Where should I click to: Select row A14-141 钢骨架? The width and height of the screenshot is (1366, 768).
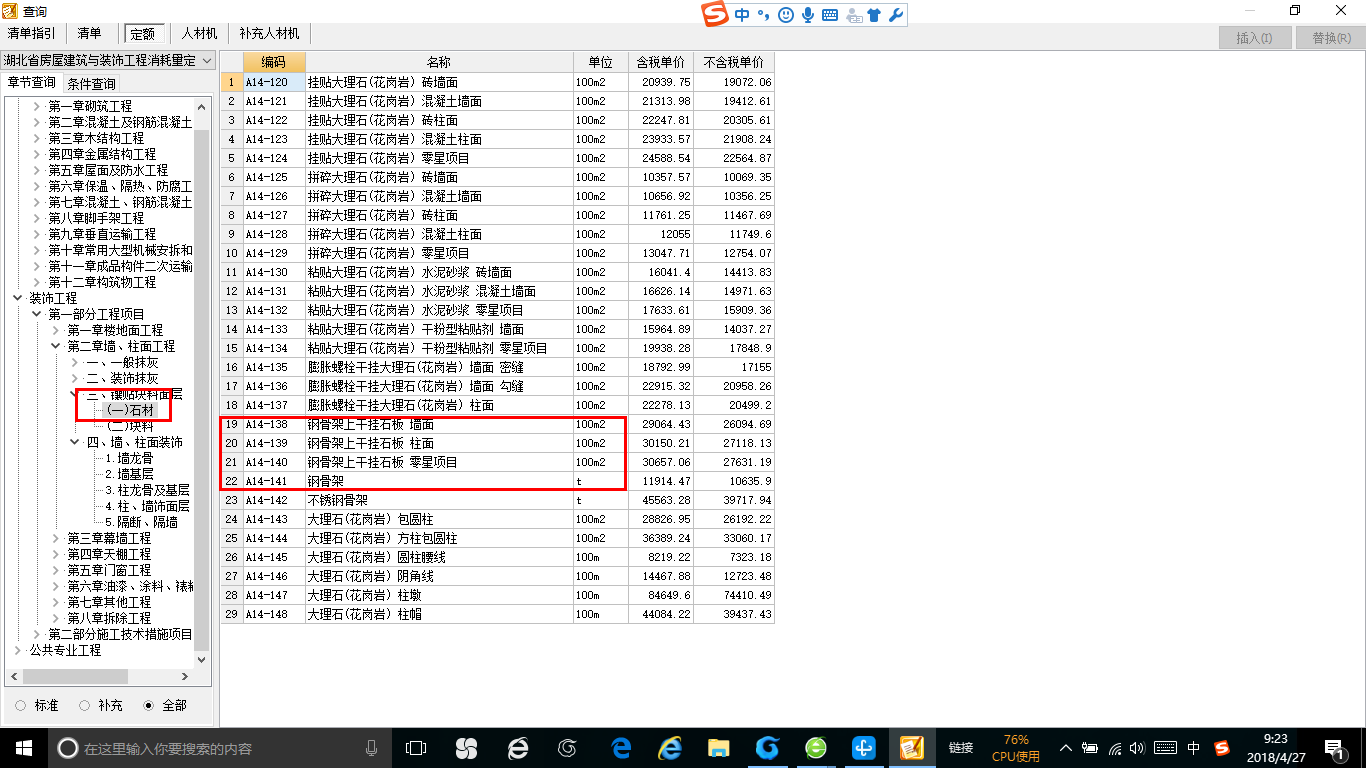click(497, 482)
